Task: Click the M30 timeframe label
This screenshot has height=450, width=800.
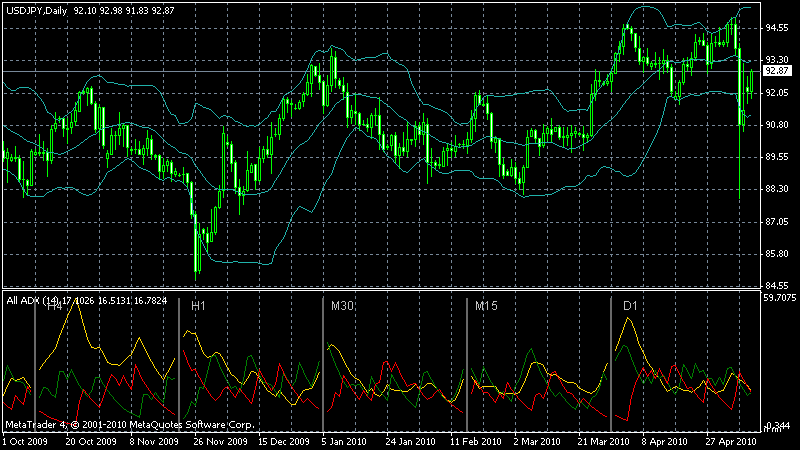Action: 342,306
